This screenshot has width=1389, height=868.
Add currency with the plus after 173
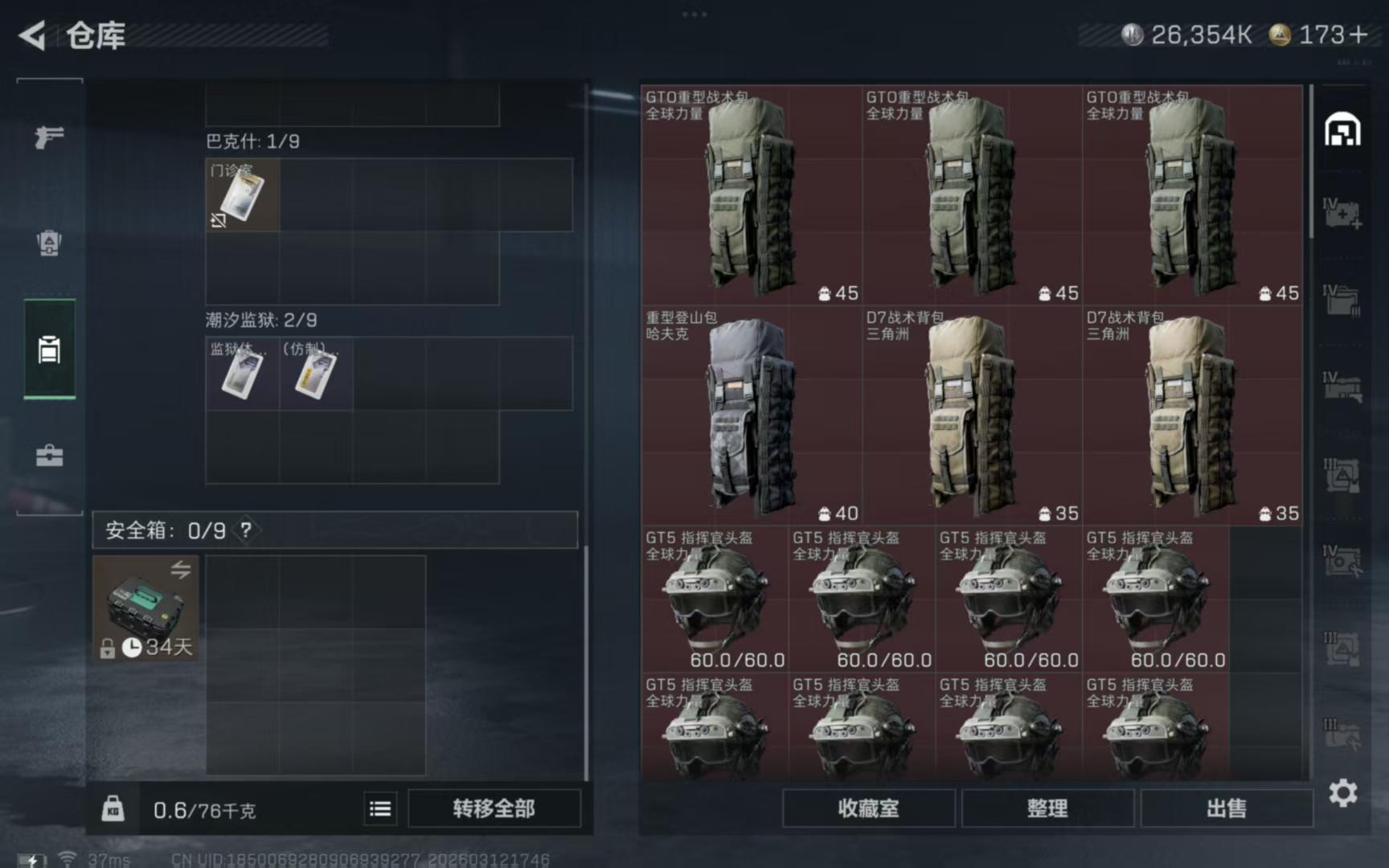(1358, 35)
